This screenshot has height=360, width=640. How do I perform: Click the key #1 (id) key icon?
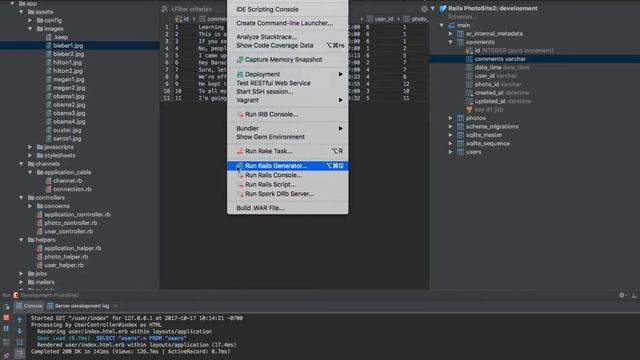[x=469, y=109]
